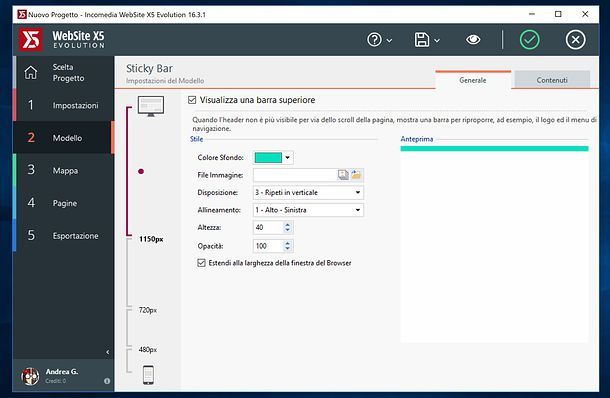Open Colore Sfondo color dropdown arrow
This screenshot has height=398, width=610.
[287, 158]
